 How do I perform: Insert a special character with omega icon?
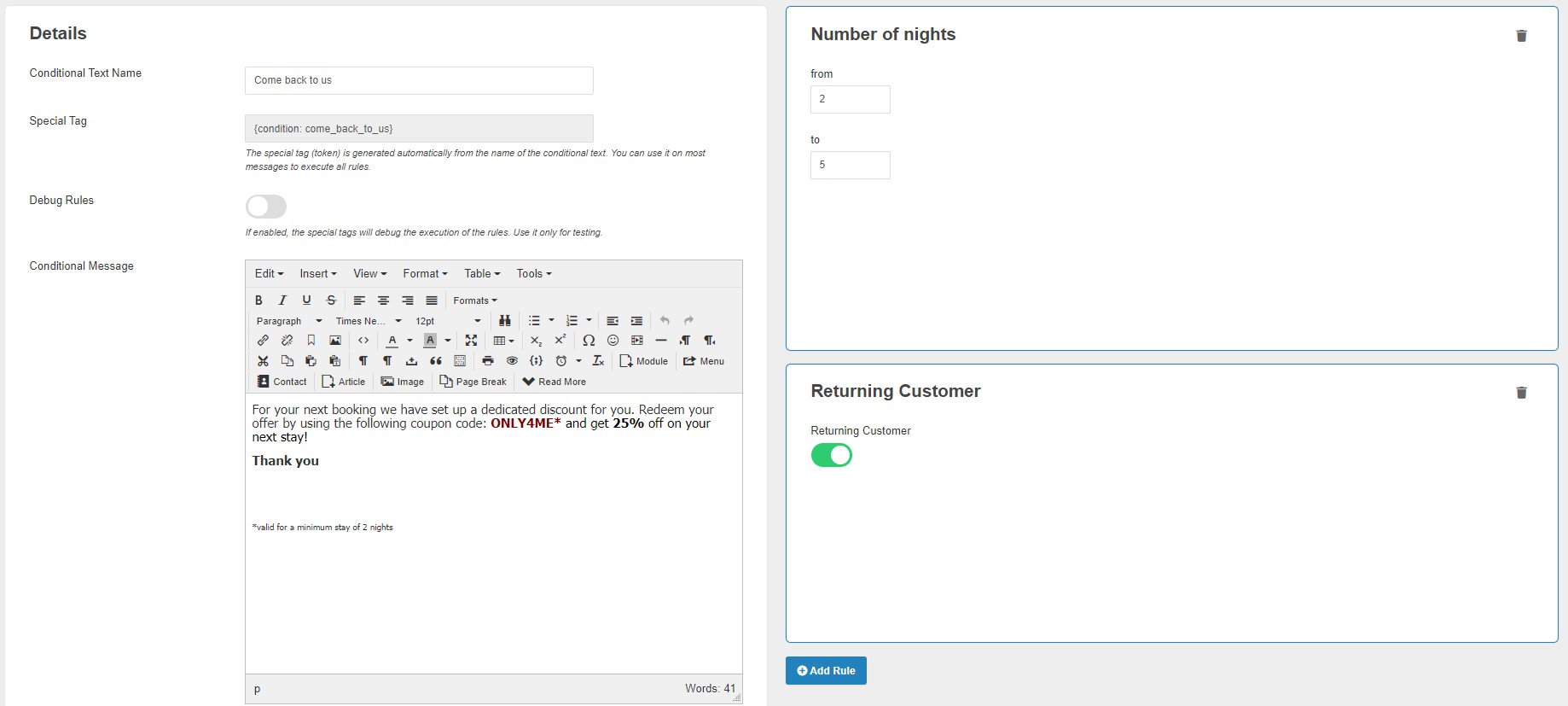coord(589,341)
